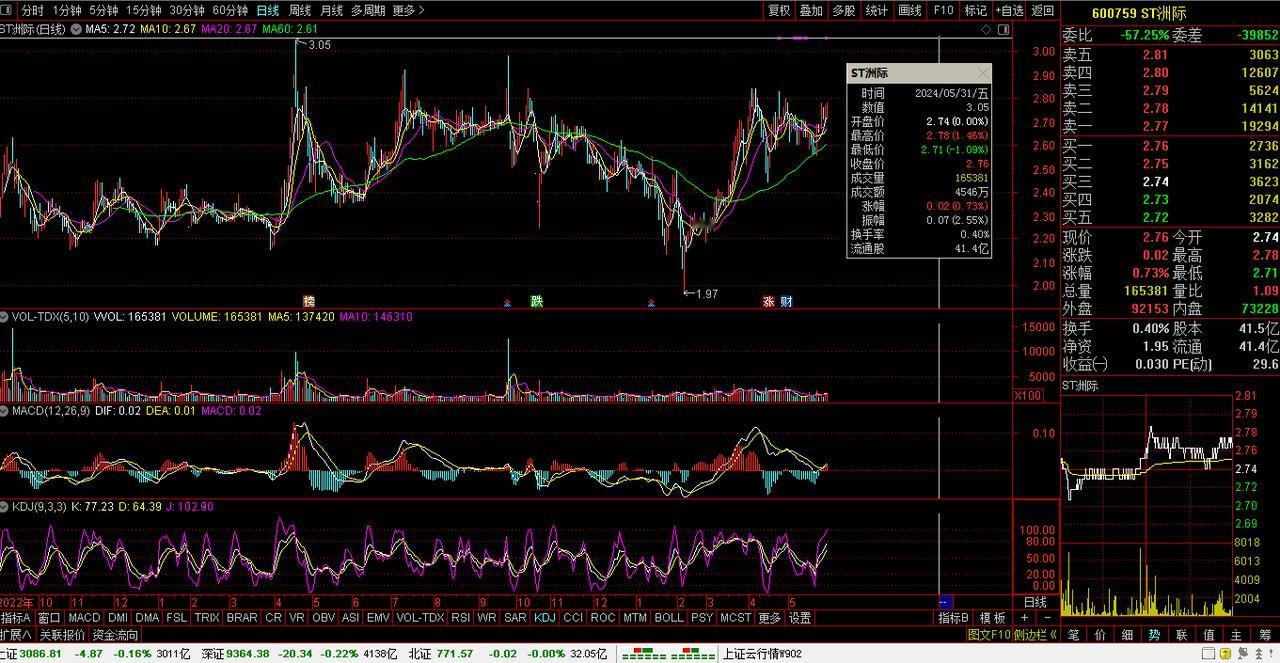Open the 多周期 menu
1280x663 pixels.
point(367,10)
